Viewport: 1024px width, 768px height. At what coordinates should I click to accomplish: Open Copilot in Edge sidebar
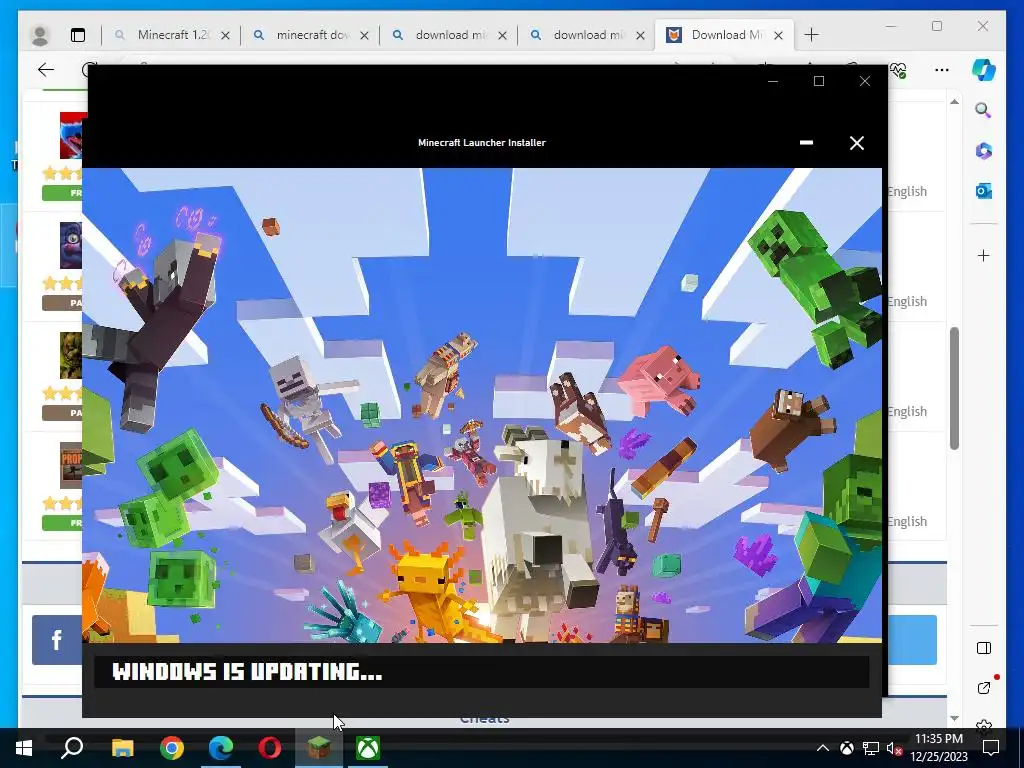tap(984, 70)
